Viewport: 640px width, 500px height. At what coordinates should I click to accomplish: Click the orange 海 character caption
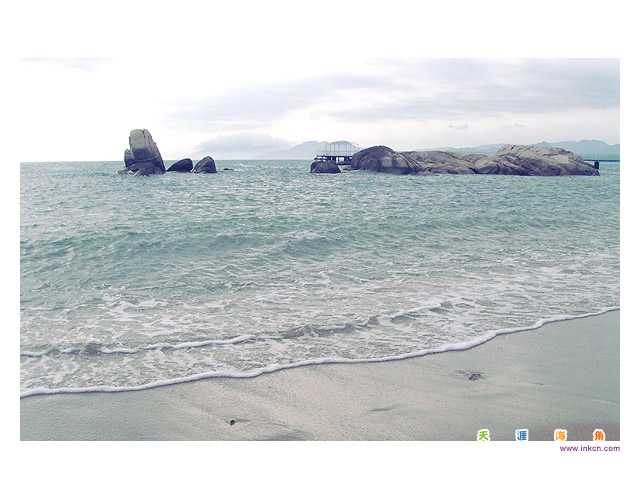click(560, 435)
